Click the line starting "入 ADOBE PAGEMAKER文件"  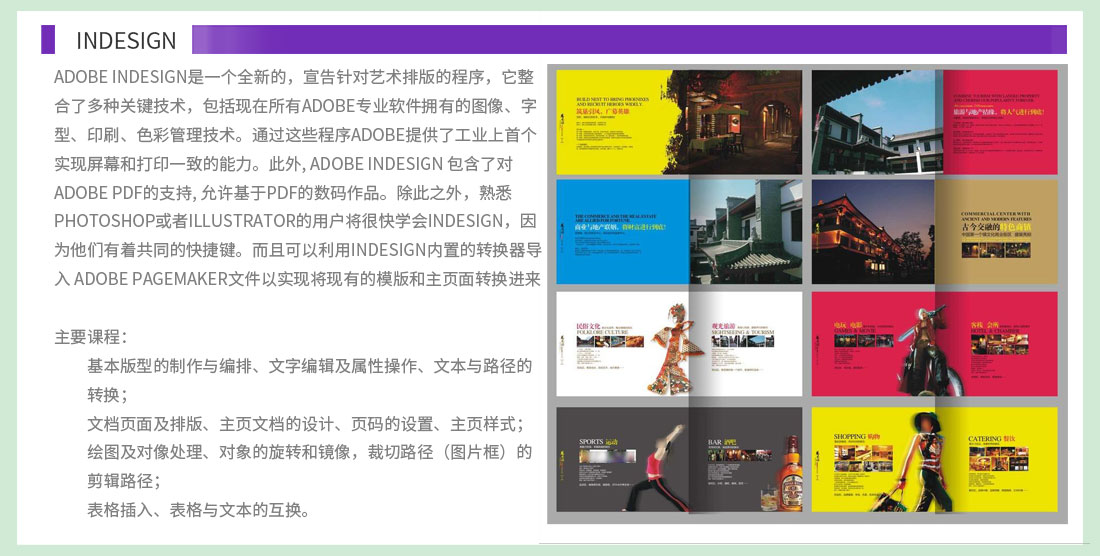(x=297, y=278)
